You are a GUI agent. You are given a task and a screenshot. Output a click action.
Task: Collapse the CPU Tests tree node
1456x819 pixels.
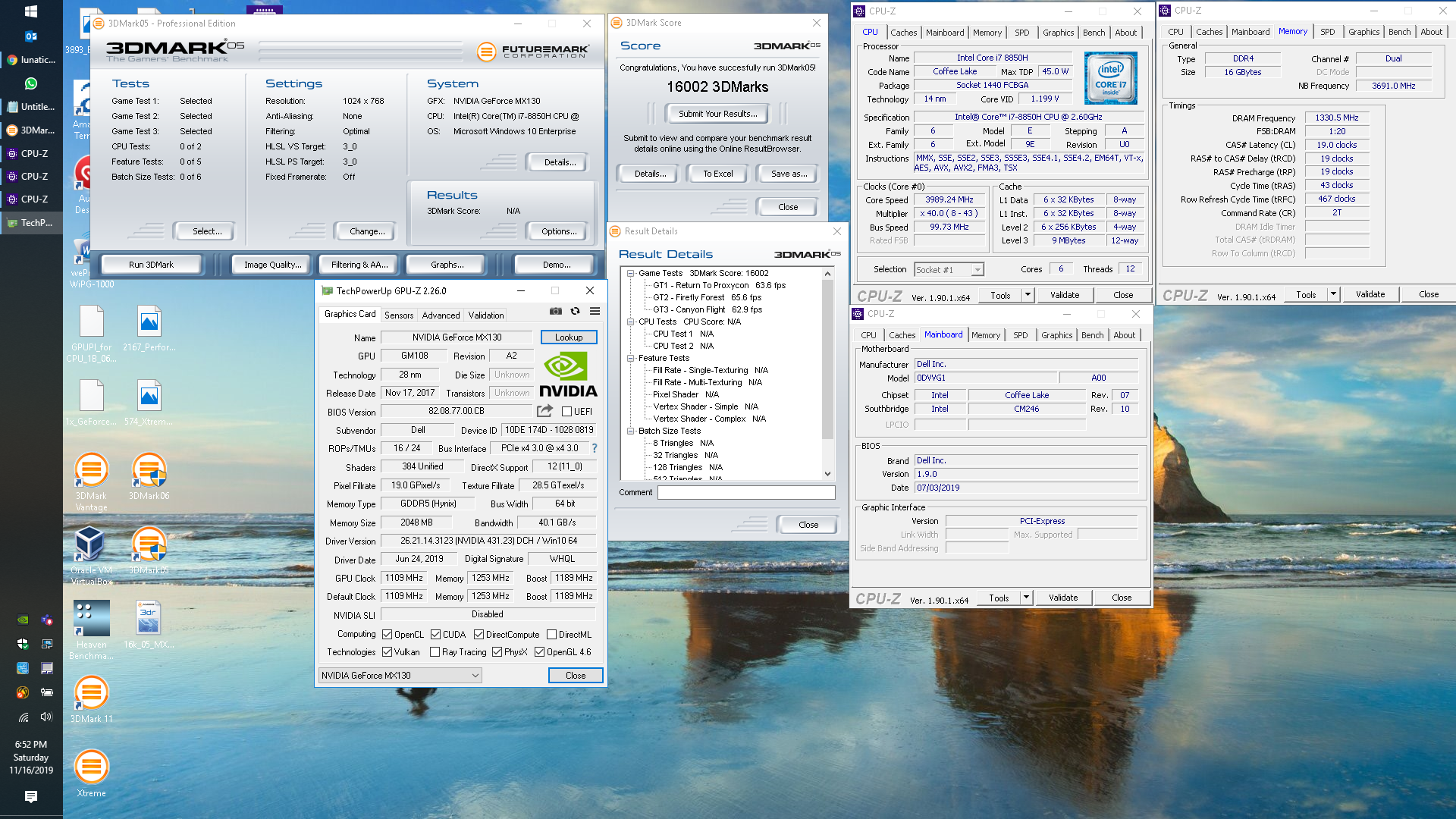[630, 322]
